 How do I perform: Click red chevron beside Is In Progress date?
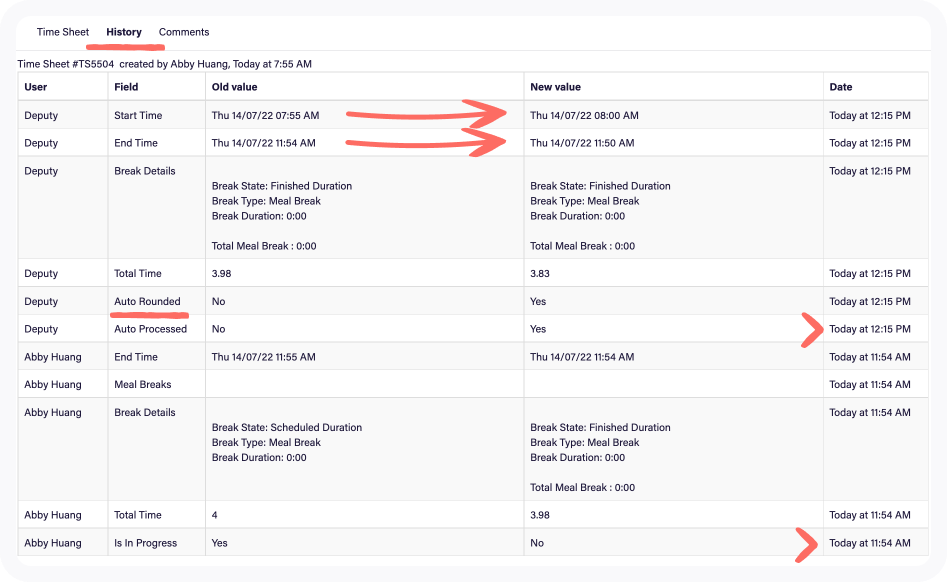coord(805,544)
